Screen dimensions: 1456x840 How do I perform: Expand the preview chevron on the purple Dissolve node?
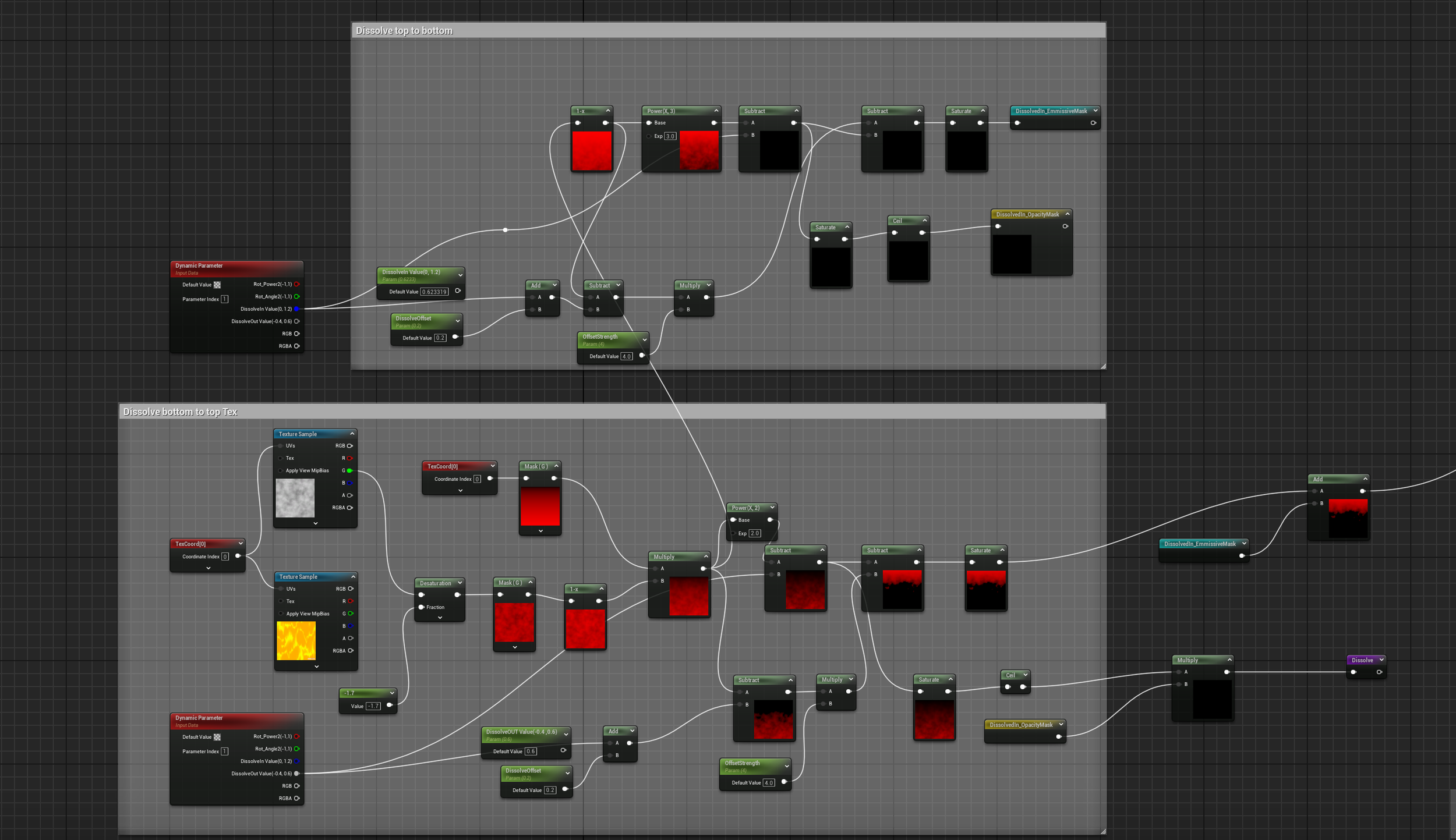(x=1381, y=660)
